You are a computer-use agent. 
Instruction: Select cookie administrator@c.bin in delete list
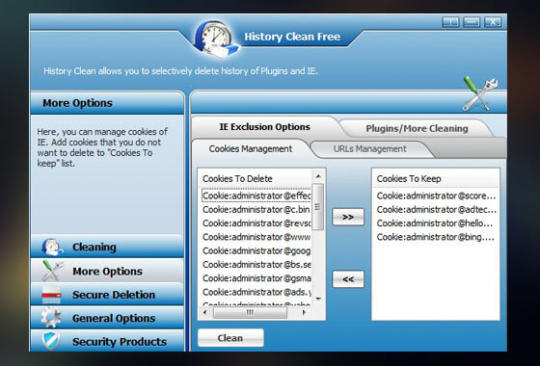coord(256,209)
